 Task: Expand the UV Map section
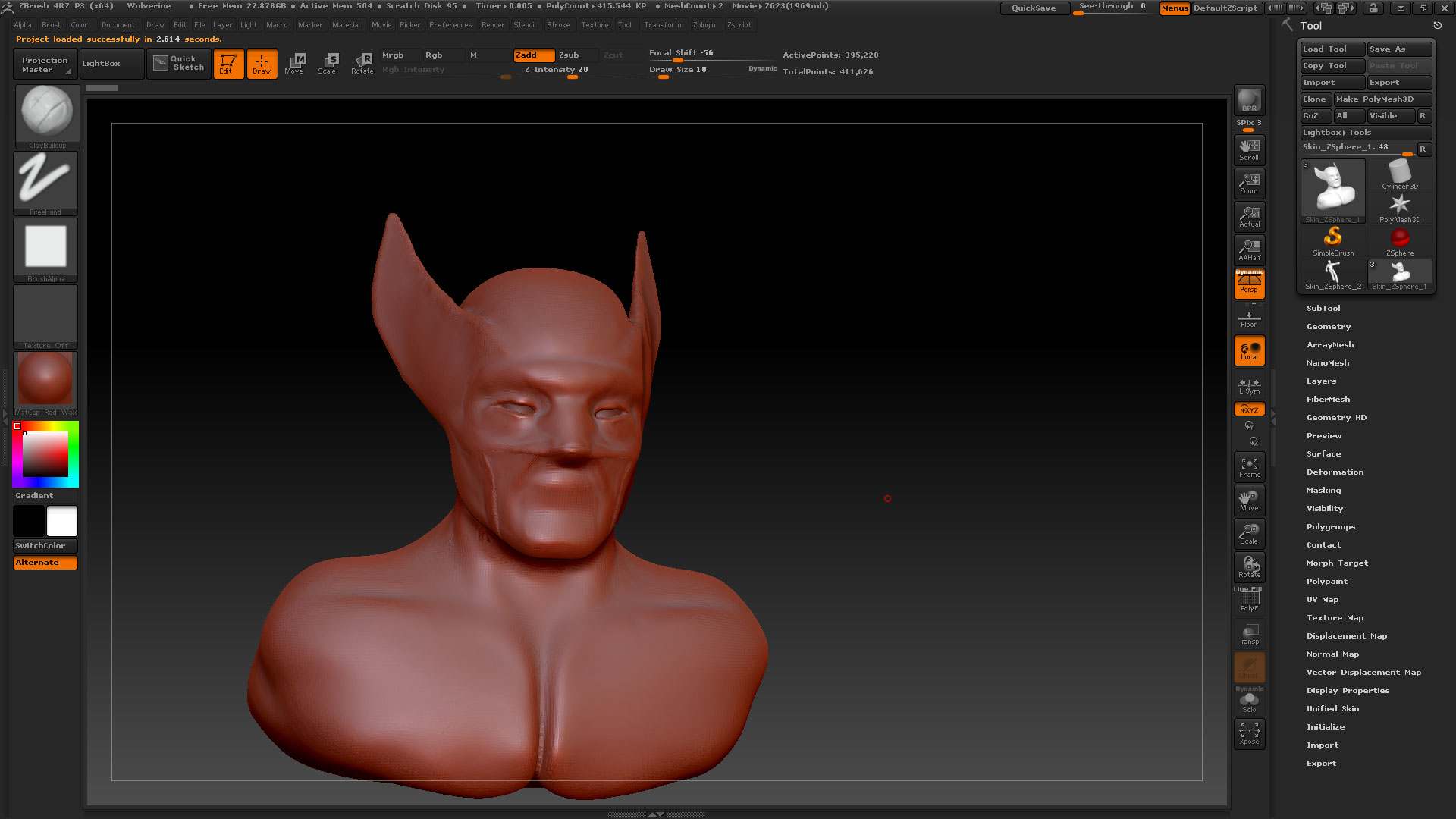coord(1323,600)
